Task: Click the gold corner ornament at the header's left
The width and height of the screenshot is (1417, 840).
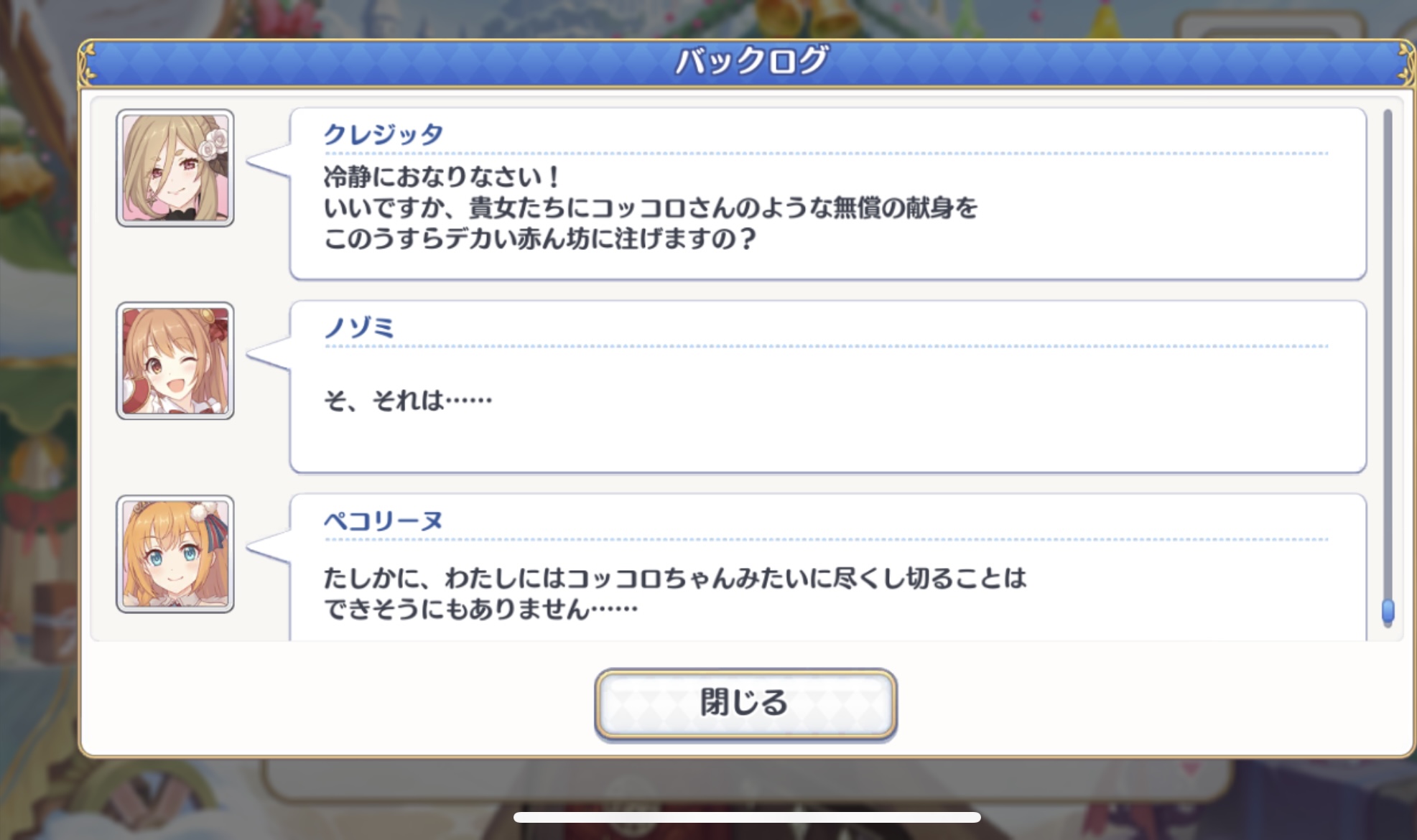Action: 88,62
